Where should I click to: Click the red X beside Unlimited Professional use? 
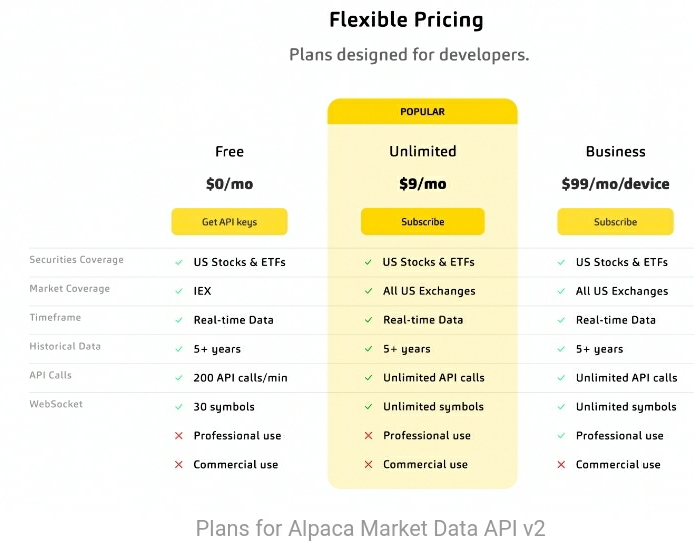(x=368, y=436)
